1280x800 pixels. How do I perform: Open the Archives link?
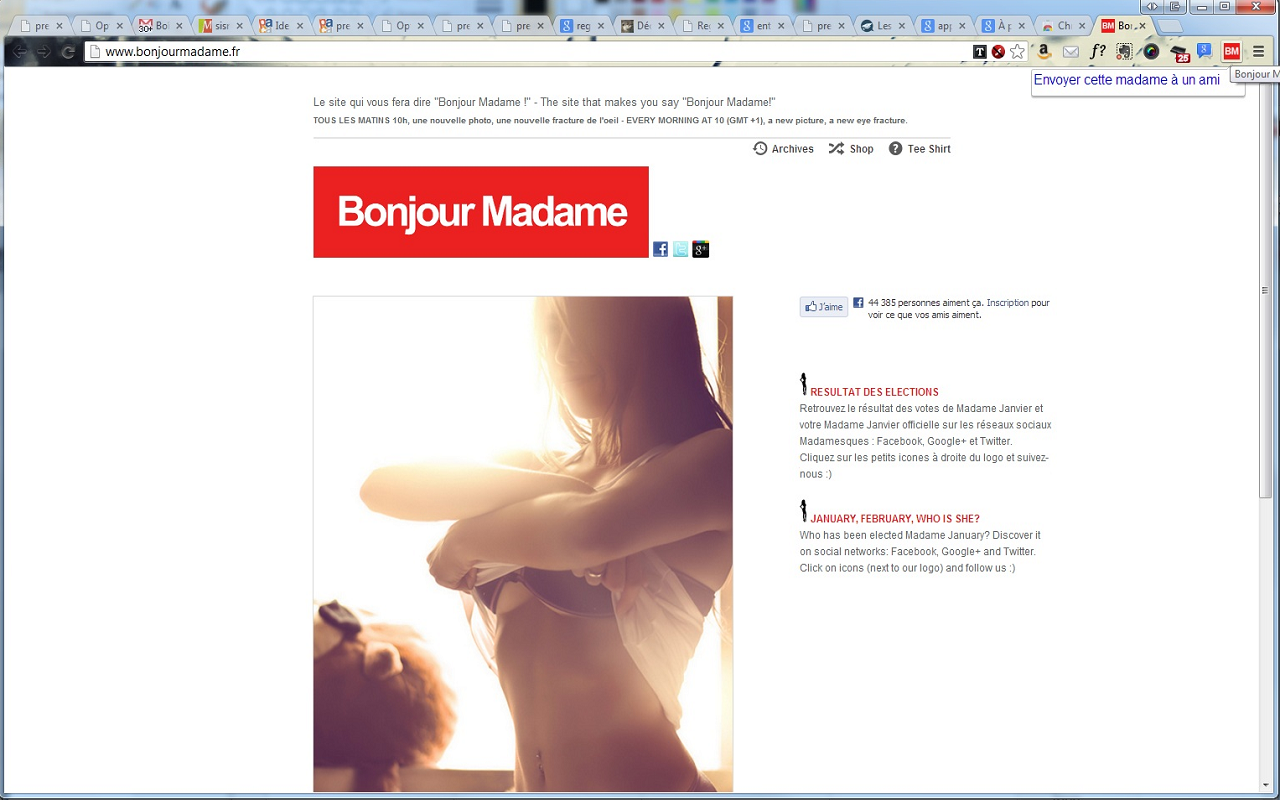(792, 149)
